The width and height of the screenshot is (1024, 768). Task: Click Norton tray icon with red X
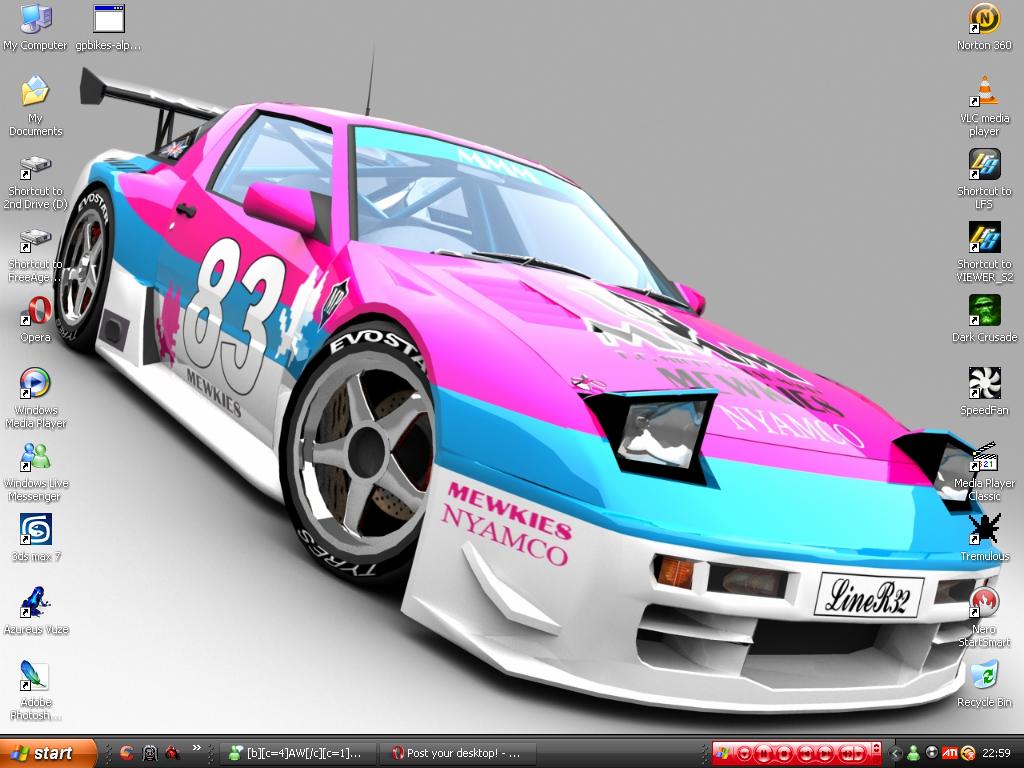pos(968,753)
